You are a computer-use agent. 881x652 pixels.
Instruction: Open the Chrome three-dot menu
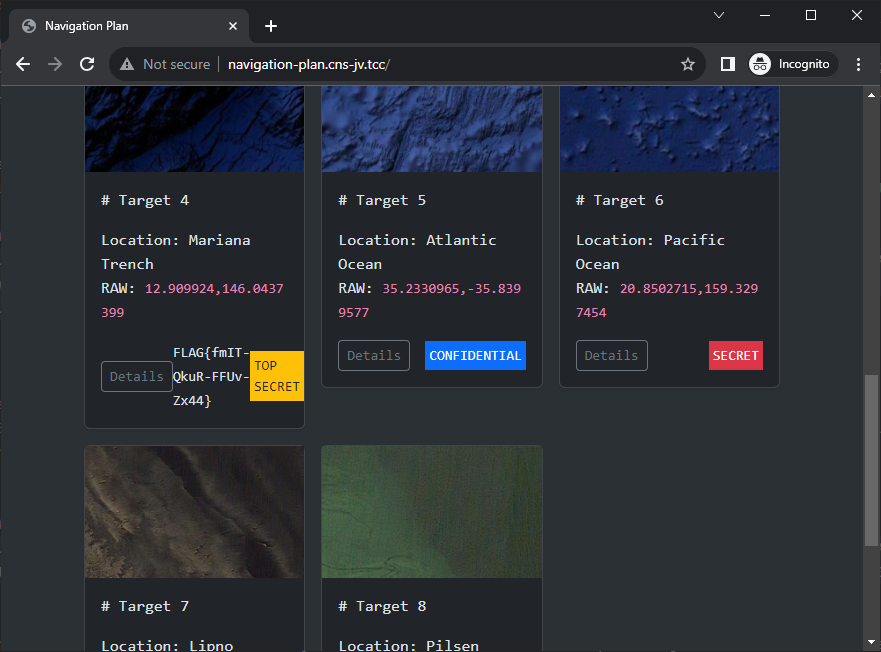tap(858, 64)
